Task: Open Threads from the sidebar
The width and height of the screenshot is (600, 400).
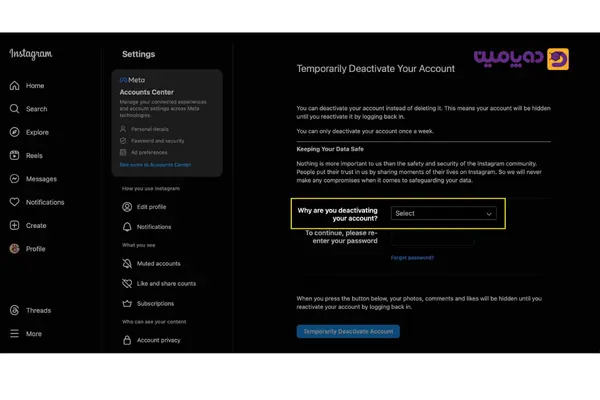Action: pos(15,311)
